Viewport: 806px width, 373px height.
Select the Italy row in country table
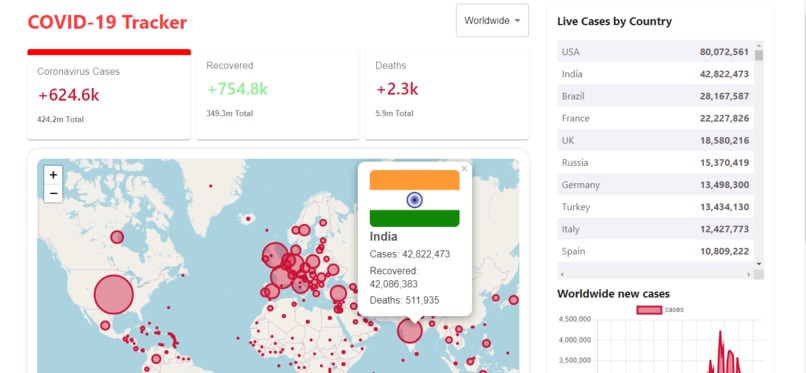click(655, 229)
